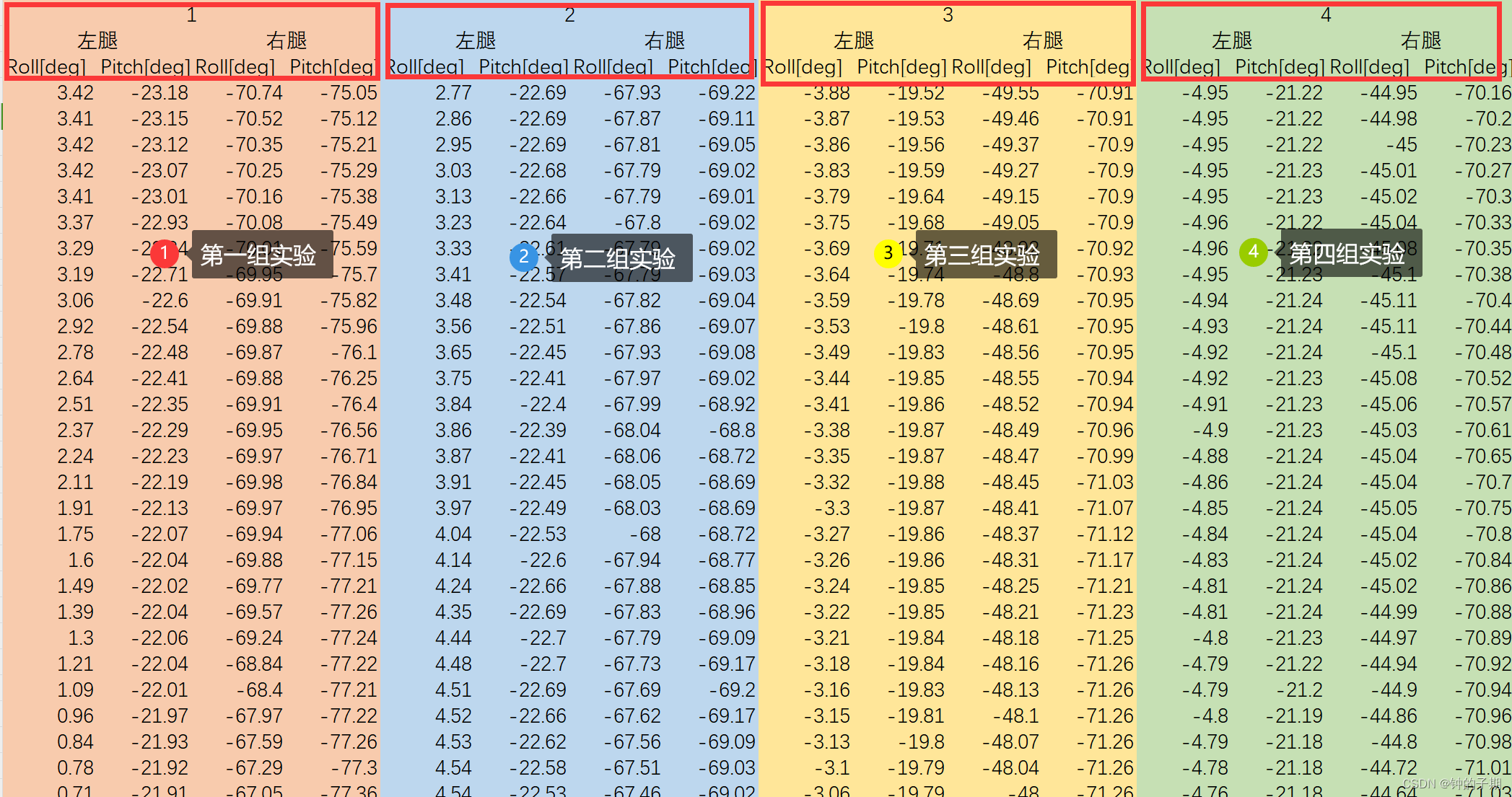1512x797 pixels.
Task: Pick the cell showing -21.19
Action: point(1294,716)
